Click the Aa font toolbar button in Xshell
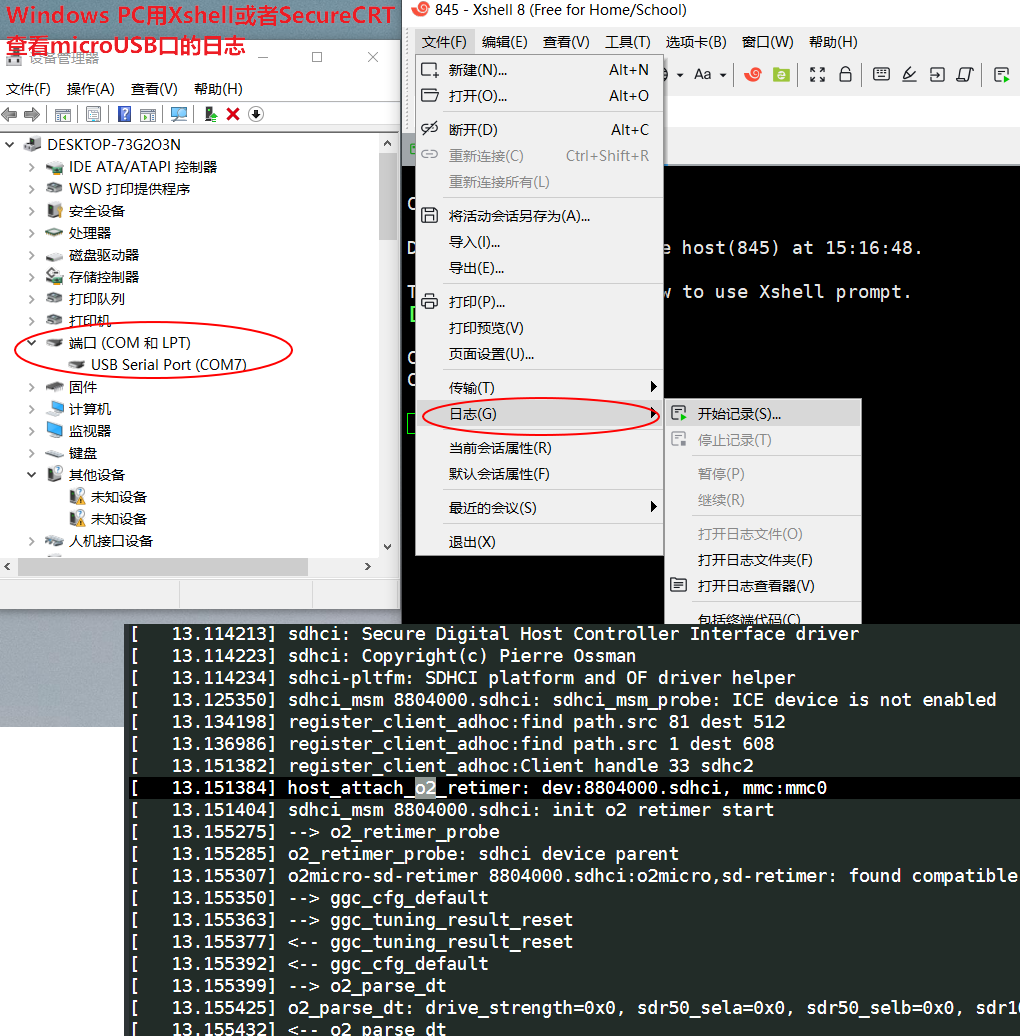1020x1036 pixels. (702, 75)
